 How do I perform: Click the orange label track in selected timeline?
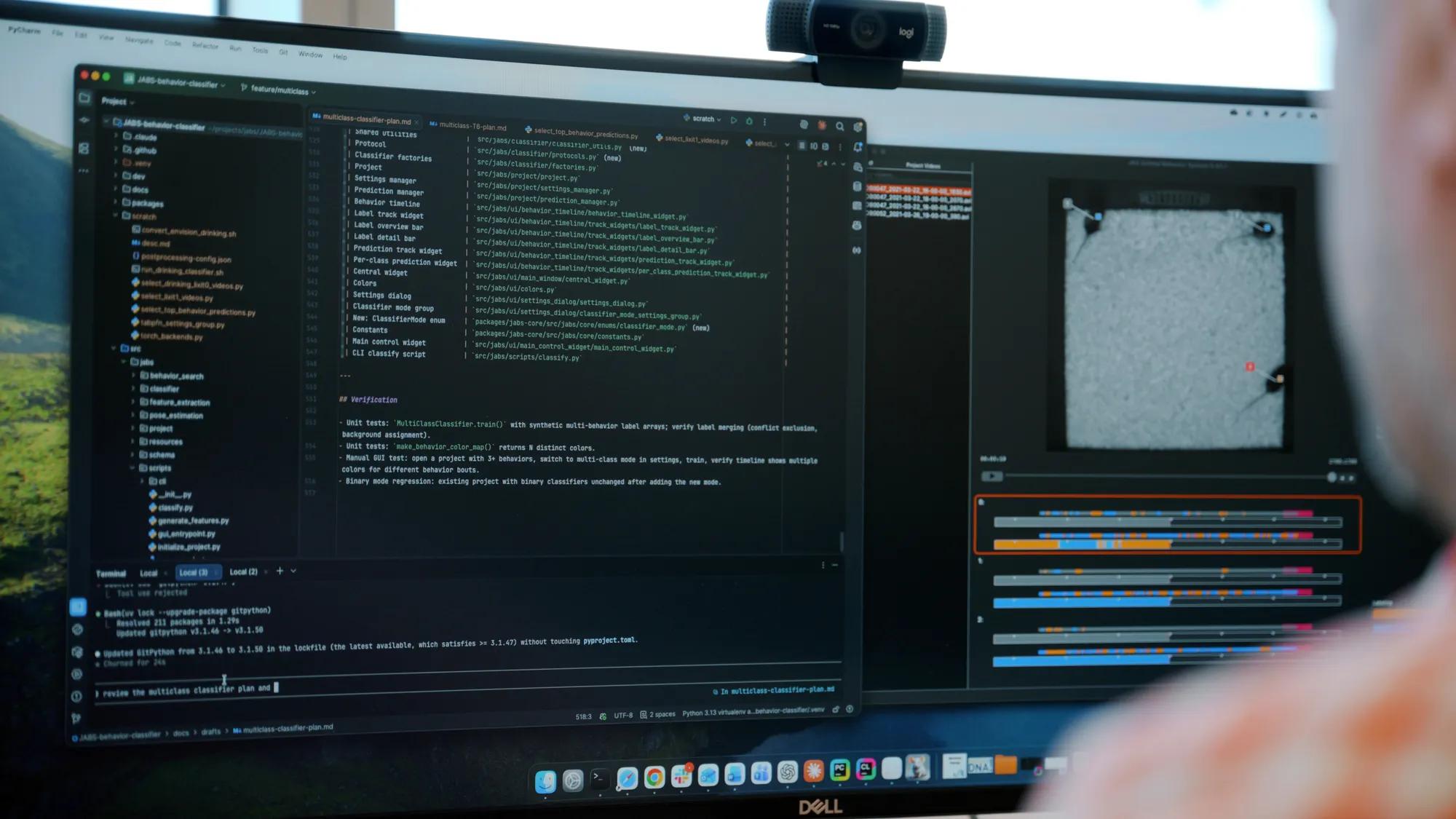pyautogui.click(x=1168, y=544)
